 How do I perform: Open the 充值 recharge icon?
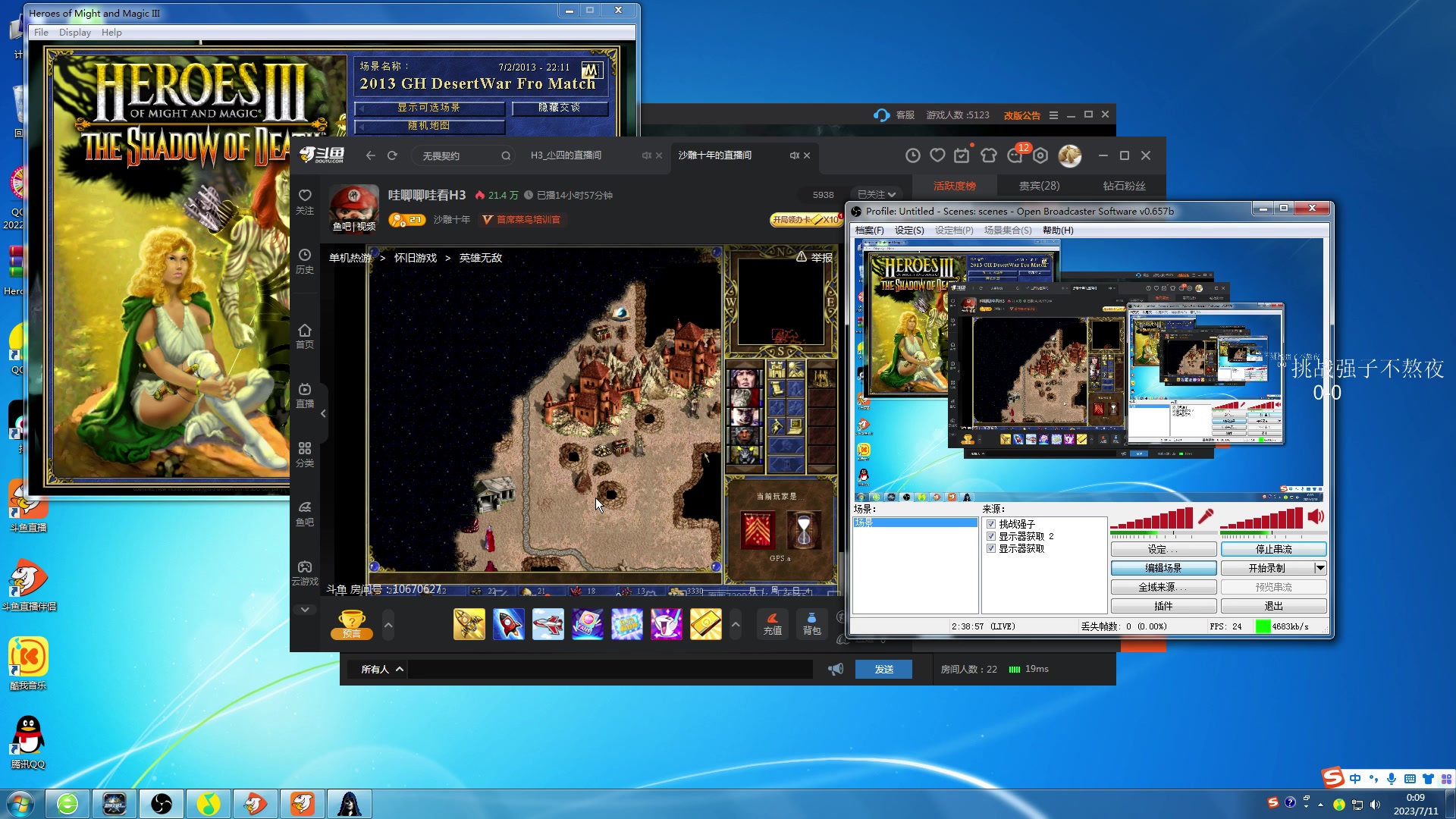(x=773, y=623)
